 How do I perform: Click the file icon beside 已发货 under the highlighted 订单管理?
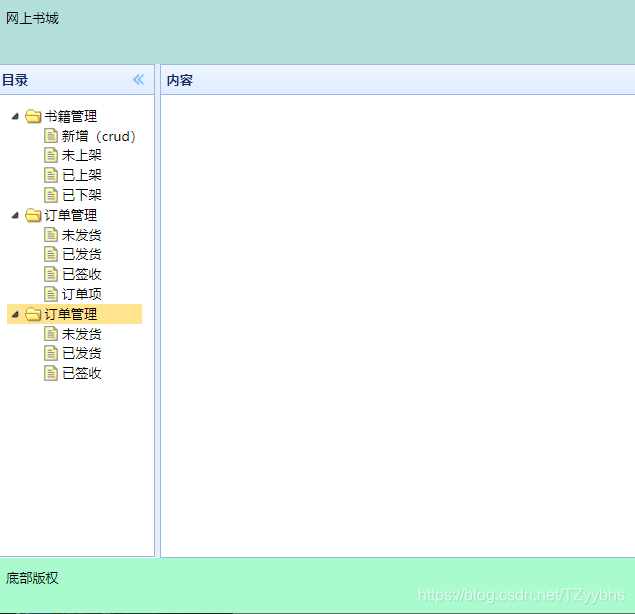pyautogui.click(x=51, y=353)
